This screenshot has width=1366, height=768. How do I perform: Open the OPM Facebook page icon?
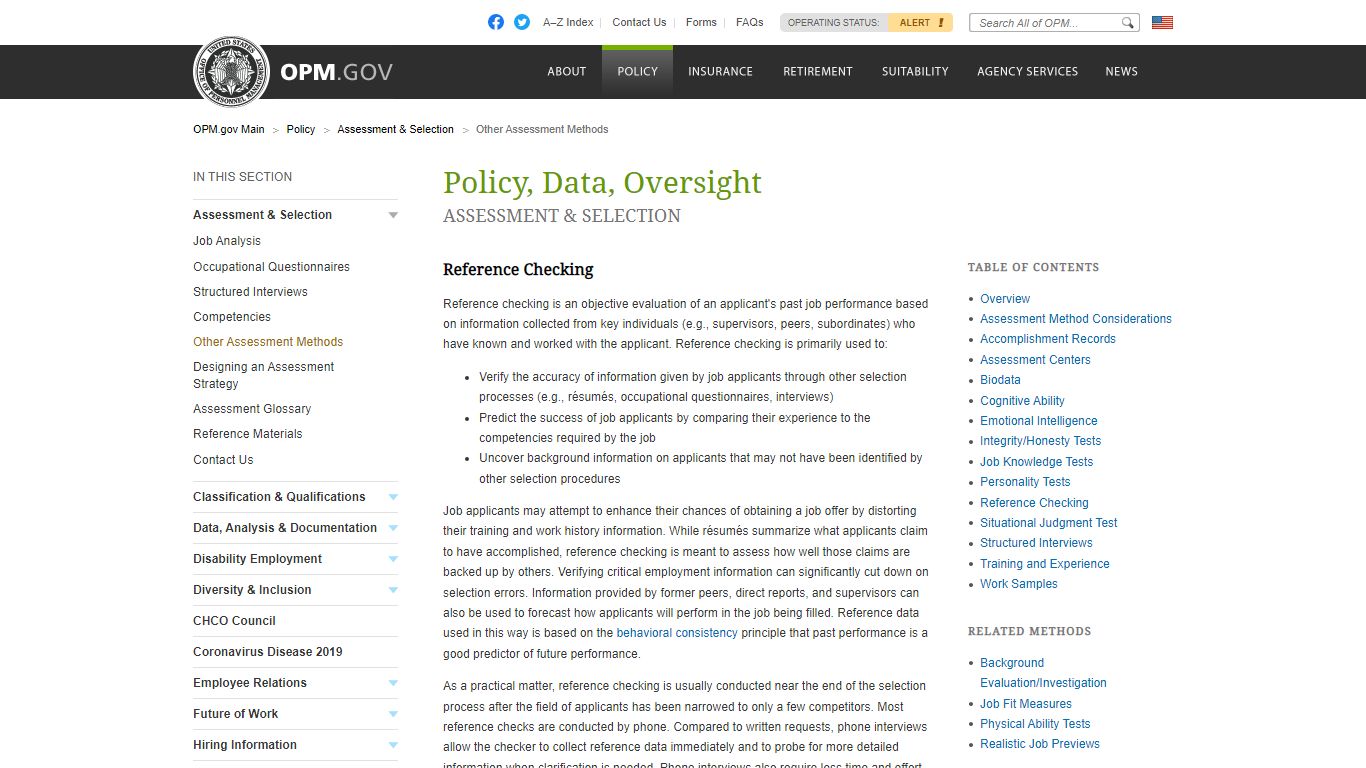496,22
